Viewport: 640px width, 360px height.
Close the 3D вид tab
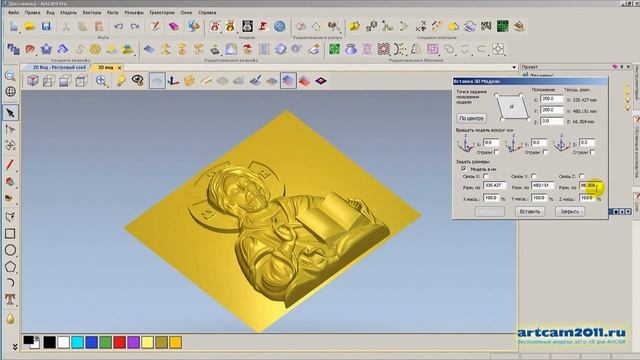click(x=119, y=68)
